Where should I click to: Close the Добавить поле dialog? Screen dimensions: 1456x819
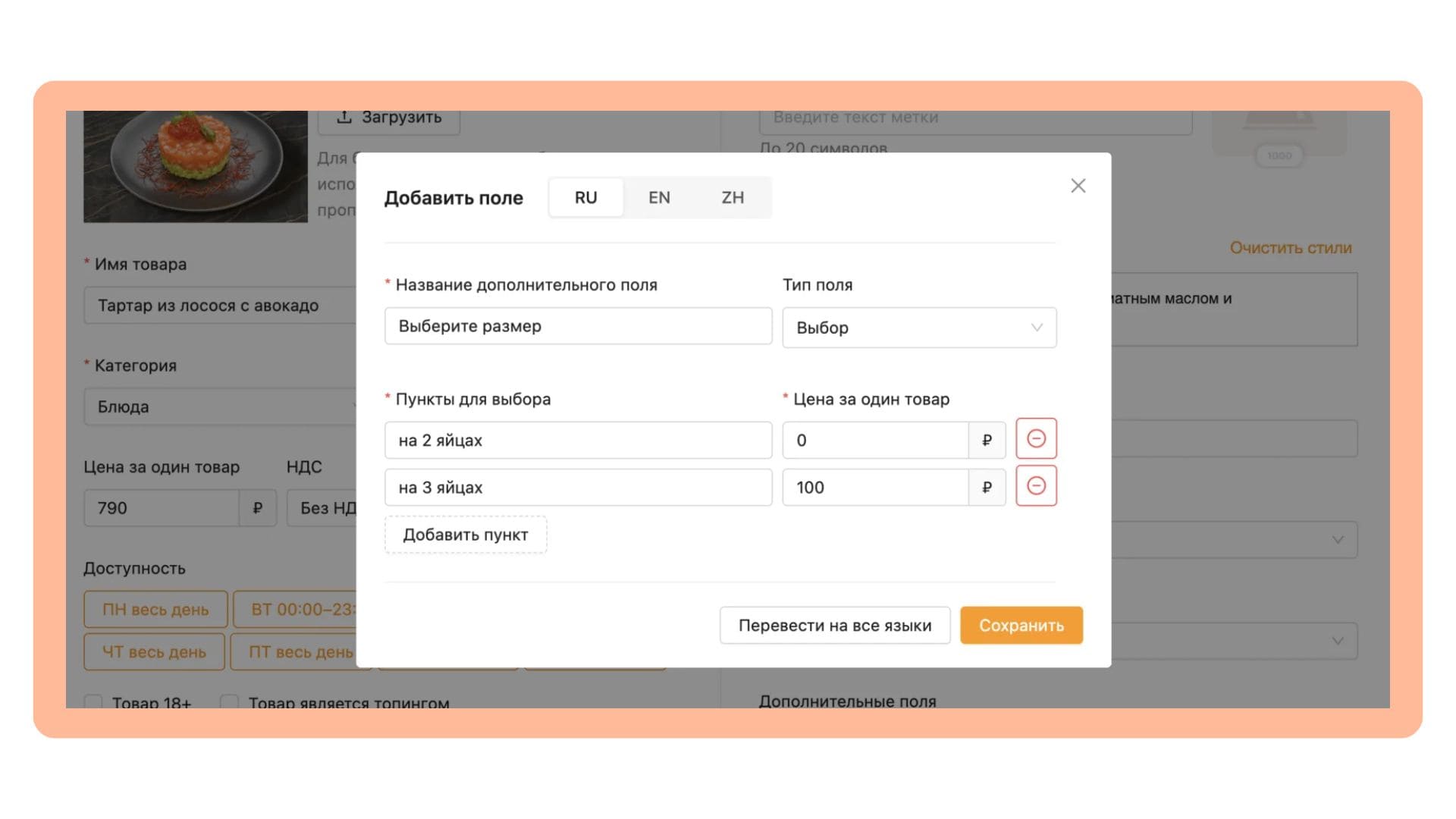pyautogui.click(x=1078, y=186)
